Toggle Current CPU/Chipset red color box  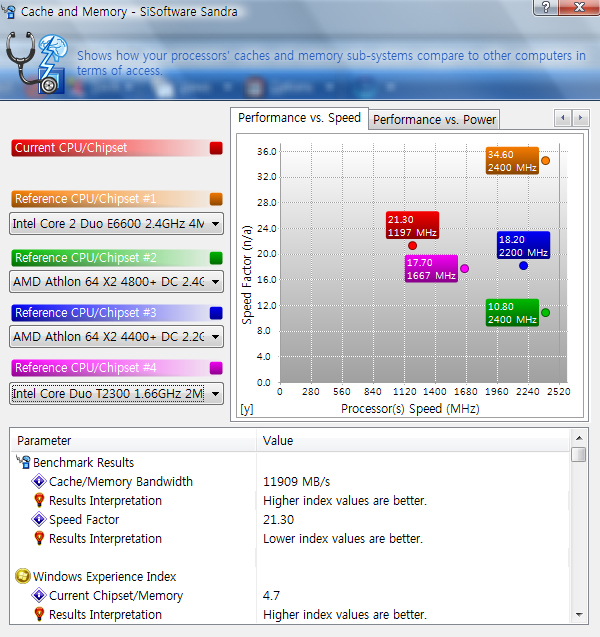216,148
